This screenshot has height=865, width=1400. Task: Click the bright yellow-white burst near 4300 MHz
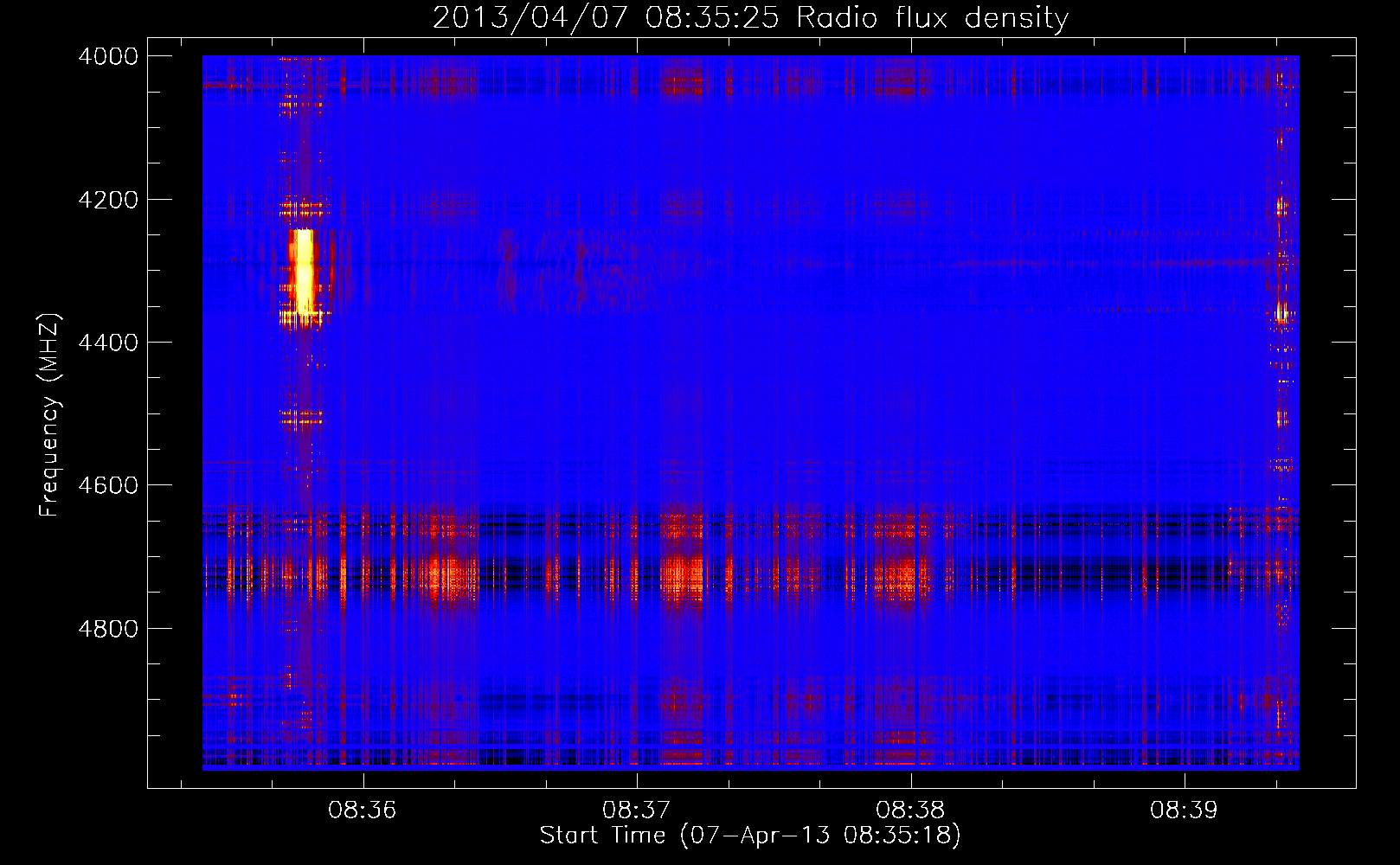pos(303,272)
